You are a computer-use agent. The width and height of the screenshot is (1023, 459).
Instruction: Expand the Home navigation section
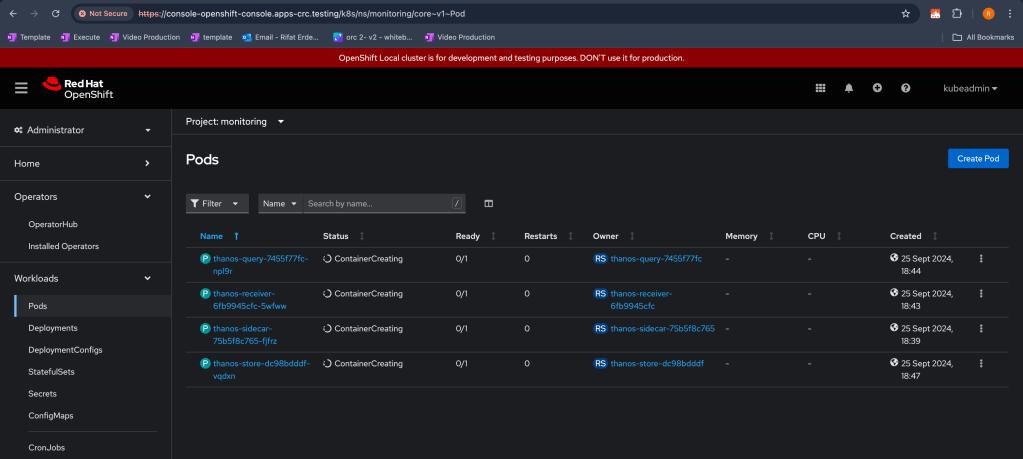click(x=85, y=164)
